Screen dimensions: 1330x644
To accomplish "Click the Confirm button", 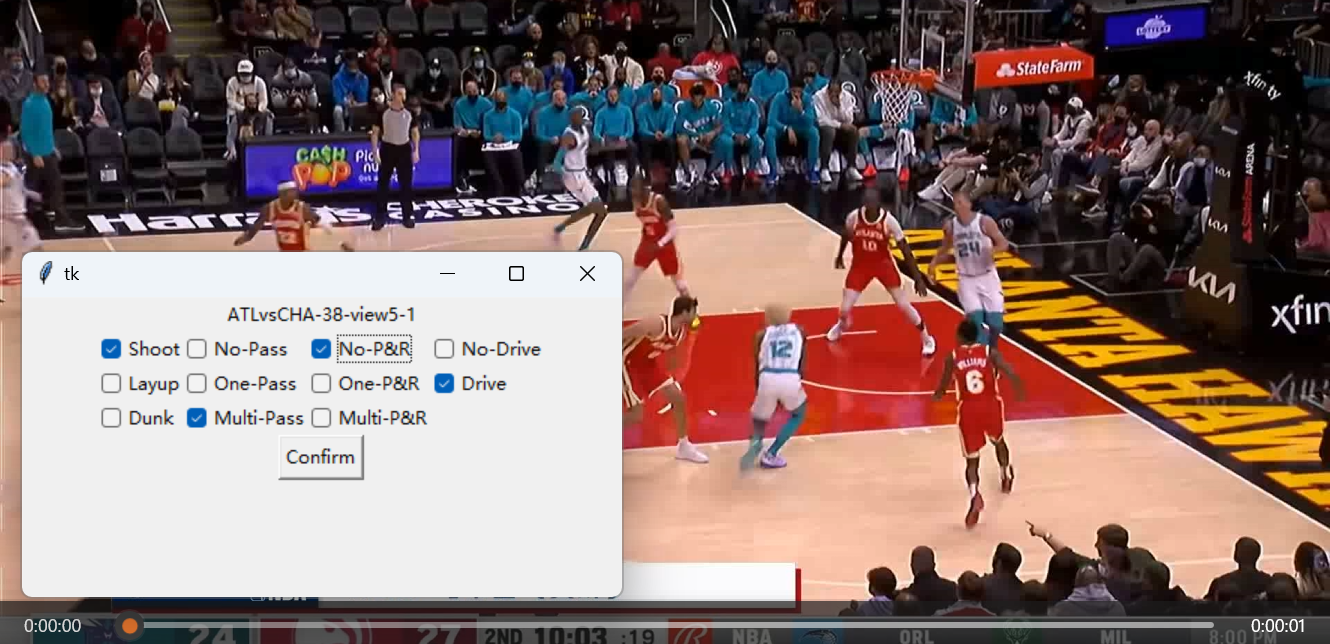I will pyautogui.click(x=321, y=457).
